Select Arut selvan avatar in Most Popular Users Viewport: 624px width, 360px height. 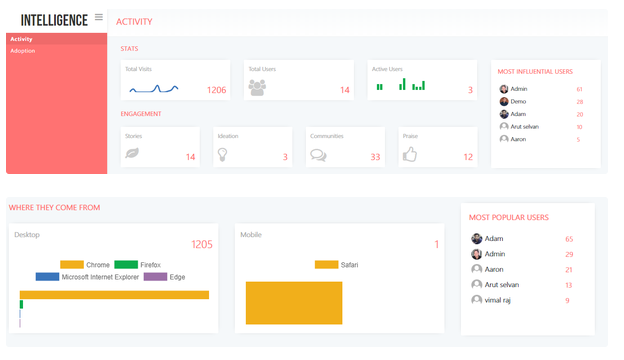tap(476, 284)
